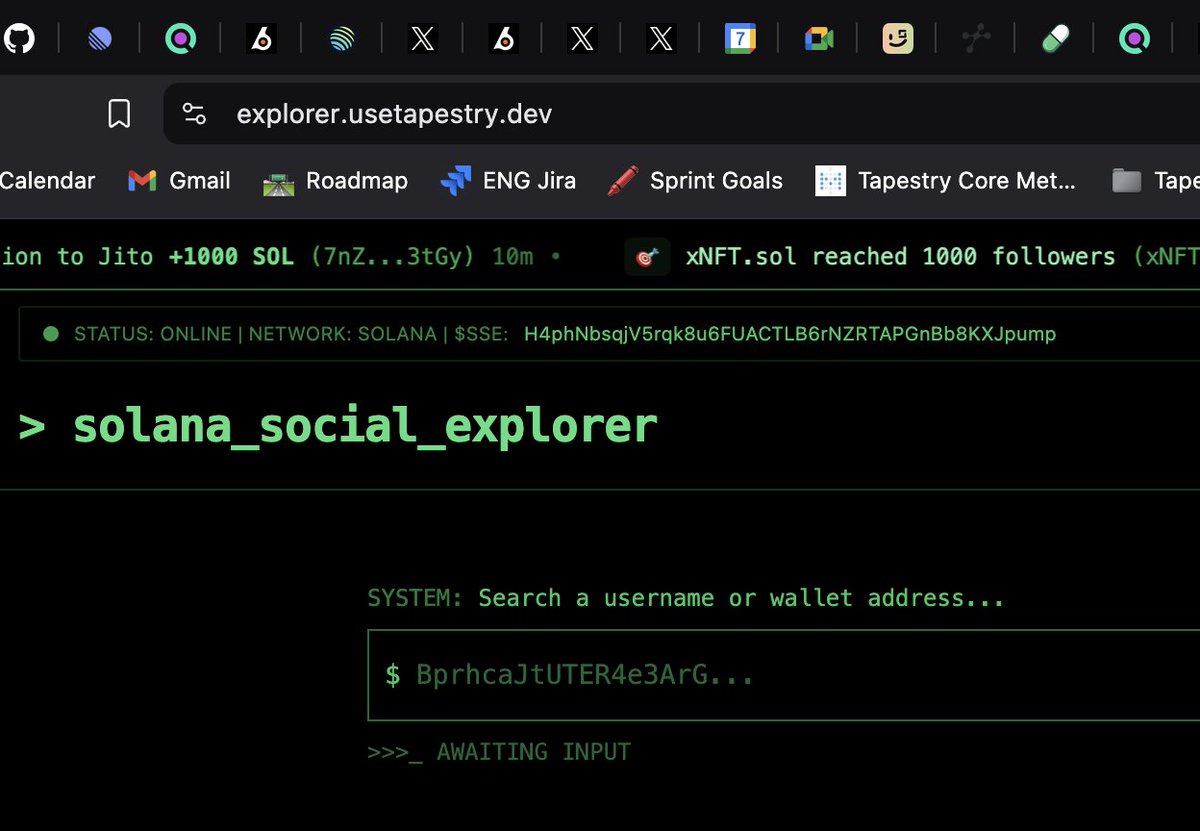The height and width of the screenshot is (831, 1200).
Task: Click the dartboard icon beside xNFT.sol news
Action: click(646, 257)
